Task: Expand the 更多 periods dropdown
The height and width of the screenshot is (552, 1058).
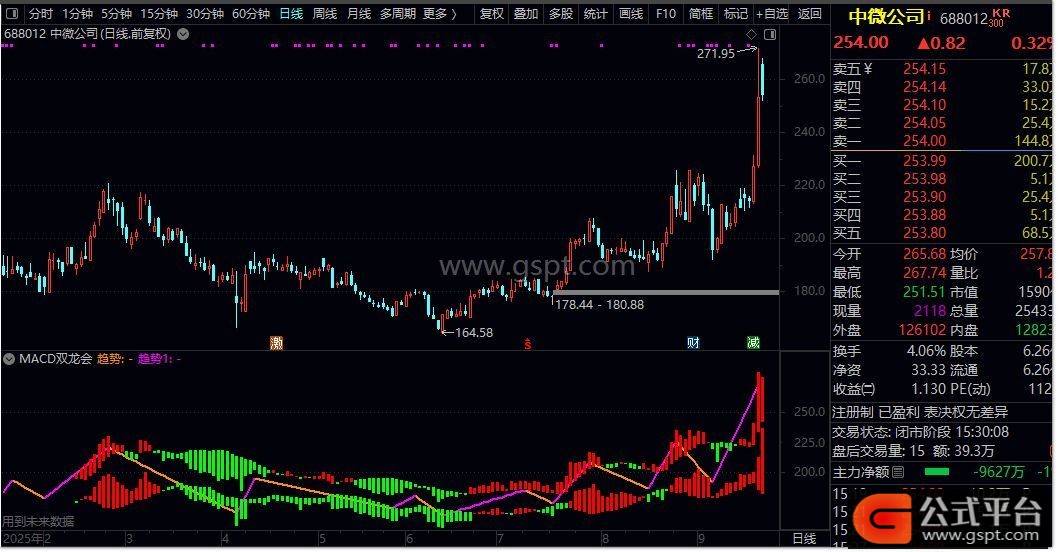Action: (440, 14)
